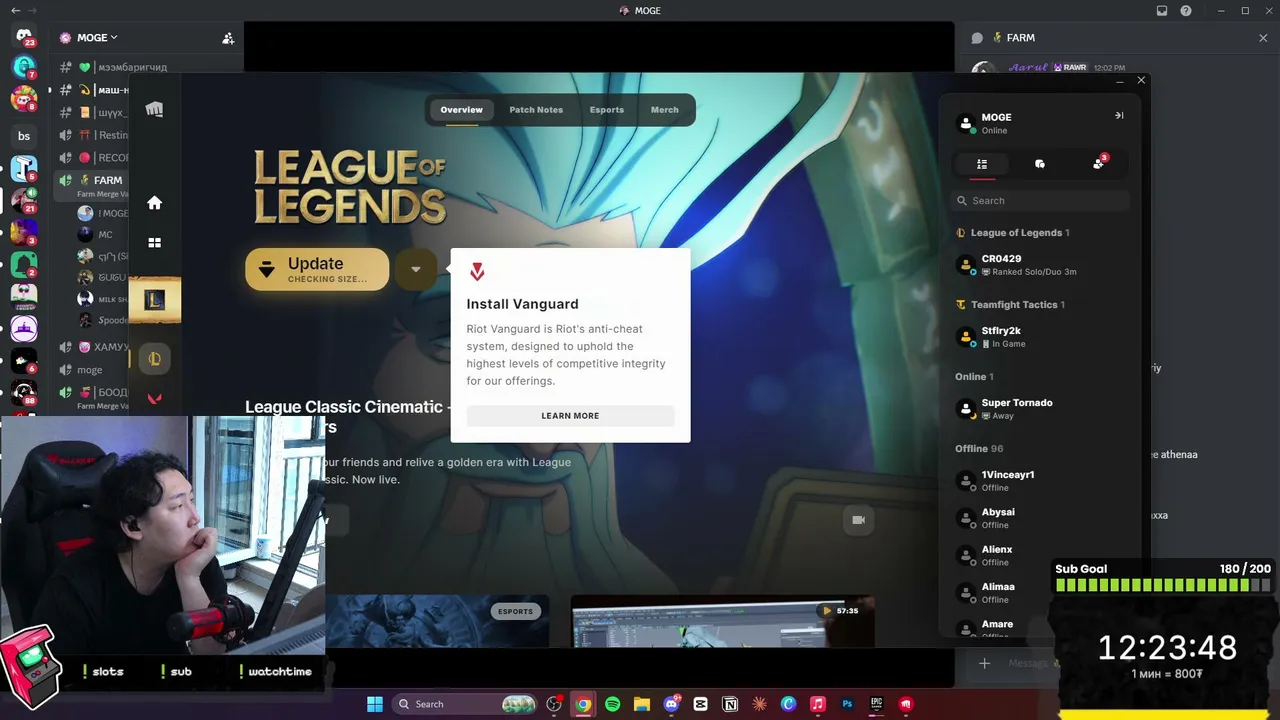Open Riot Client from the taskbar
The width and height of the screenshot is (1280, 720).
pyautogui.click(x=906, y=704)
